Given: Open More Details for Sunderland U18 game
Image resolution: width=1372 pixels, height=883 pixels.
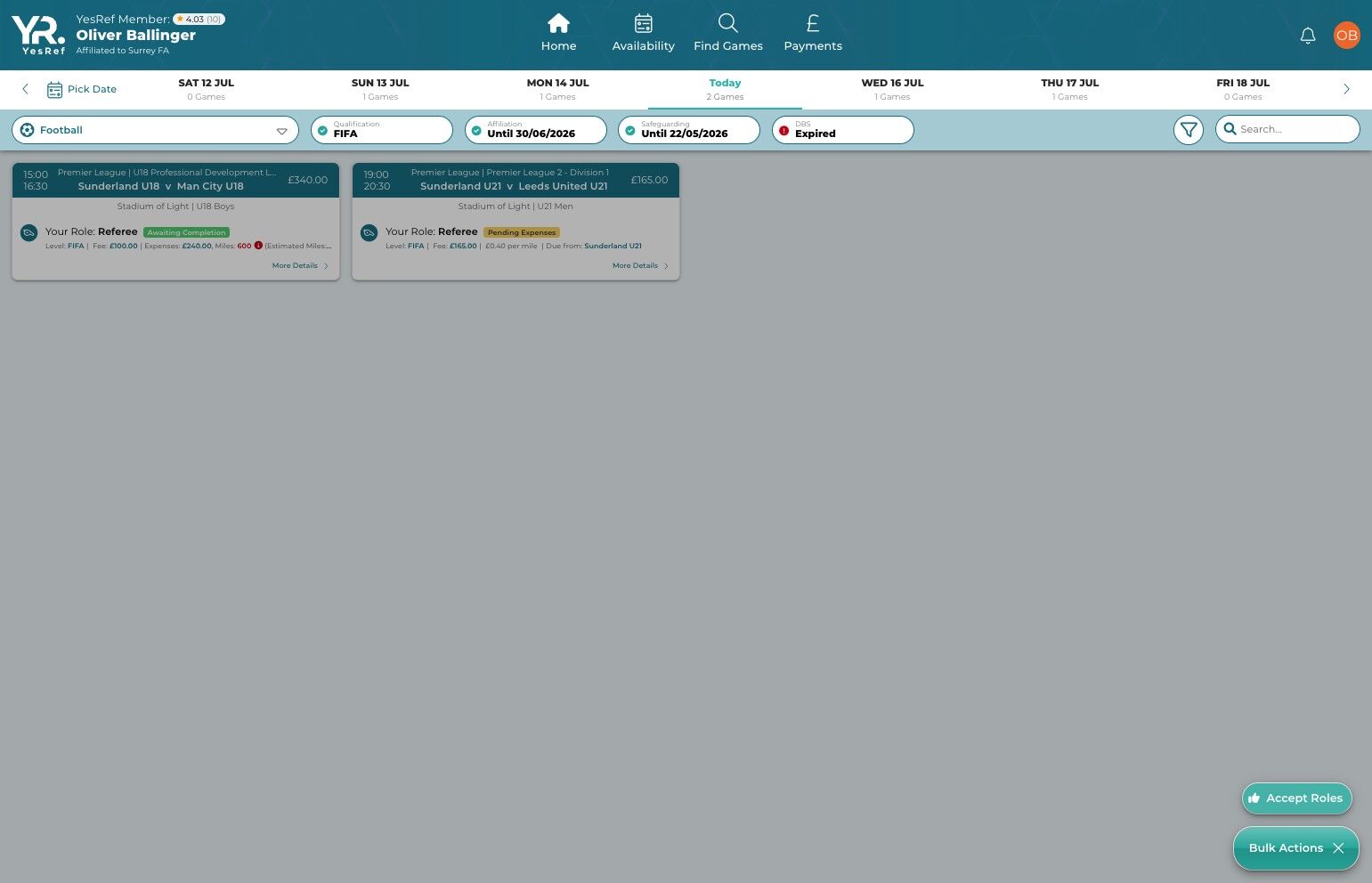Looking at the screenshot, I should [300, 265].
